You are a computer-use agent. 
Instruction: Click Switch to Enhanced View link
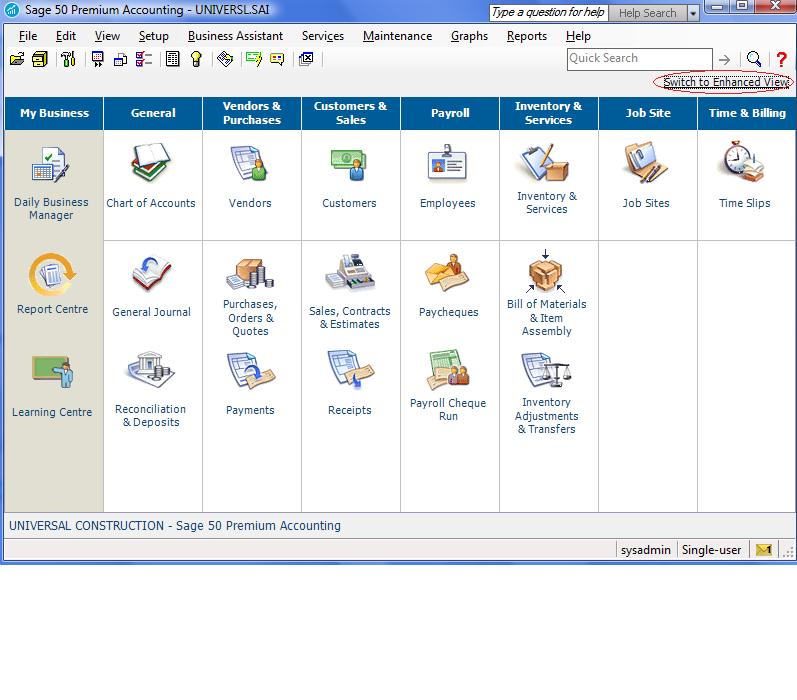tap(726, 82)
